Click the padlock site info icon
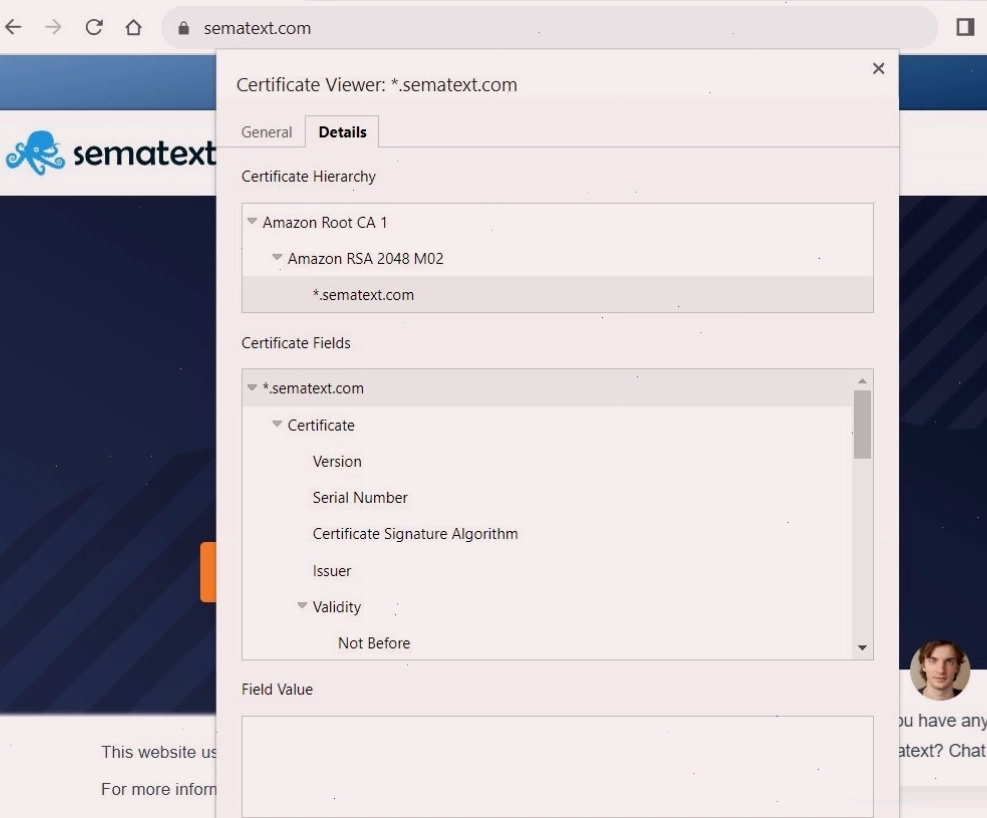This screenshot has height=818, width=987. click(x=183, y=28)
